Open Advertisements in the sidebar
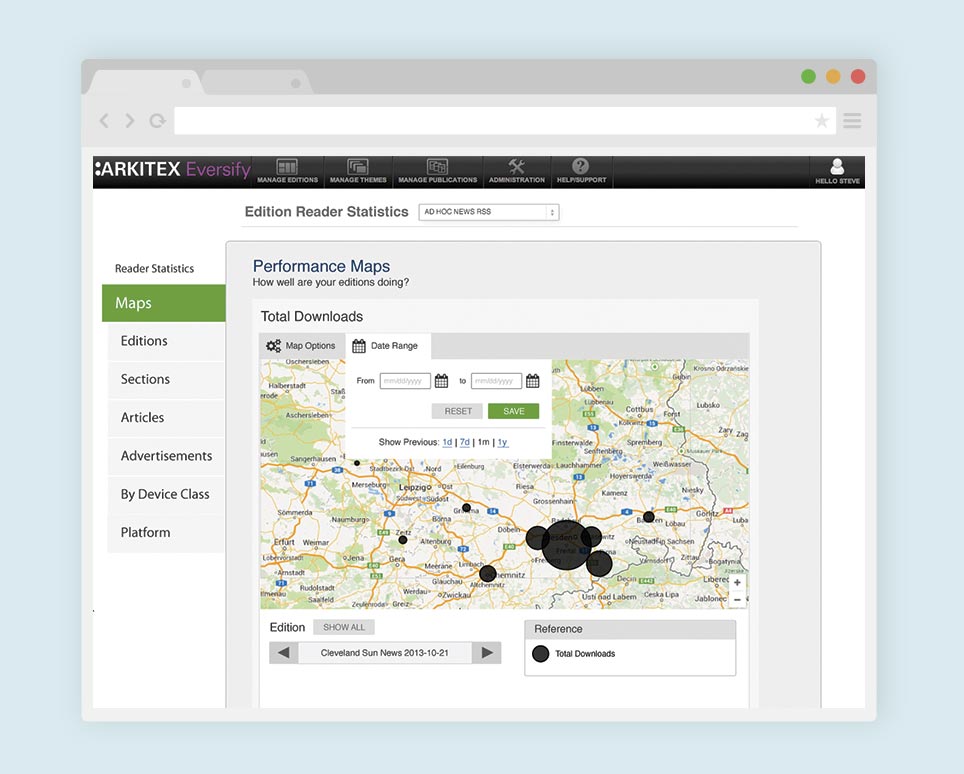Screen dimensions: 964x774 click(166, 456)
